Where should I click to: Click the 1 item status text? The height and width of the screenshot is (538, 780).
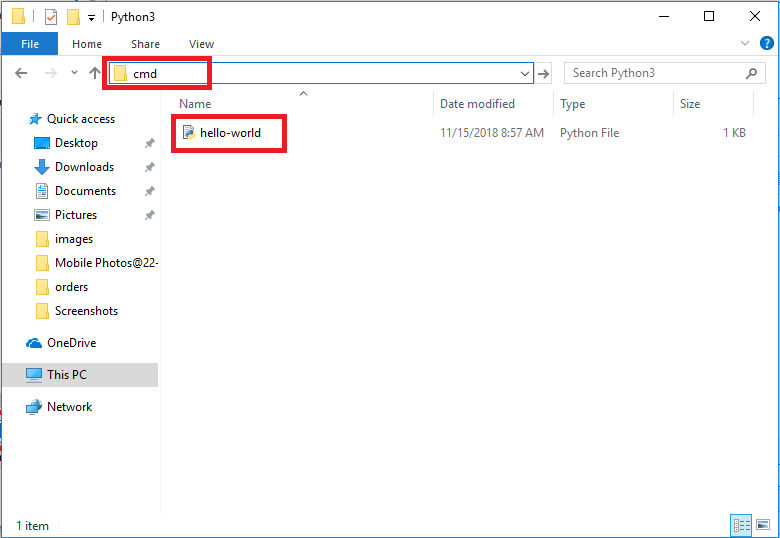[32, 526]
